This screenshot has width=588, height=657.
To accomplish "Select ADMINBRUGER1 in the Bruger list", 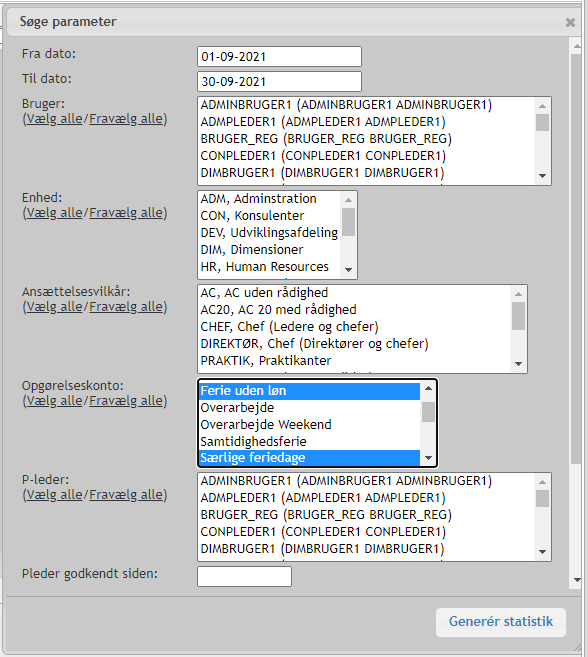I will [x=366, y=105].
